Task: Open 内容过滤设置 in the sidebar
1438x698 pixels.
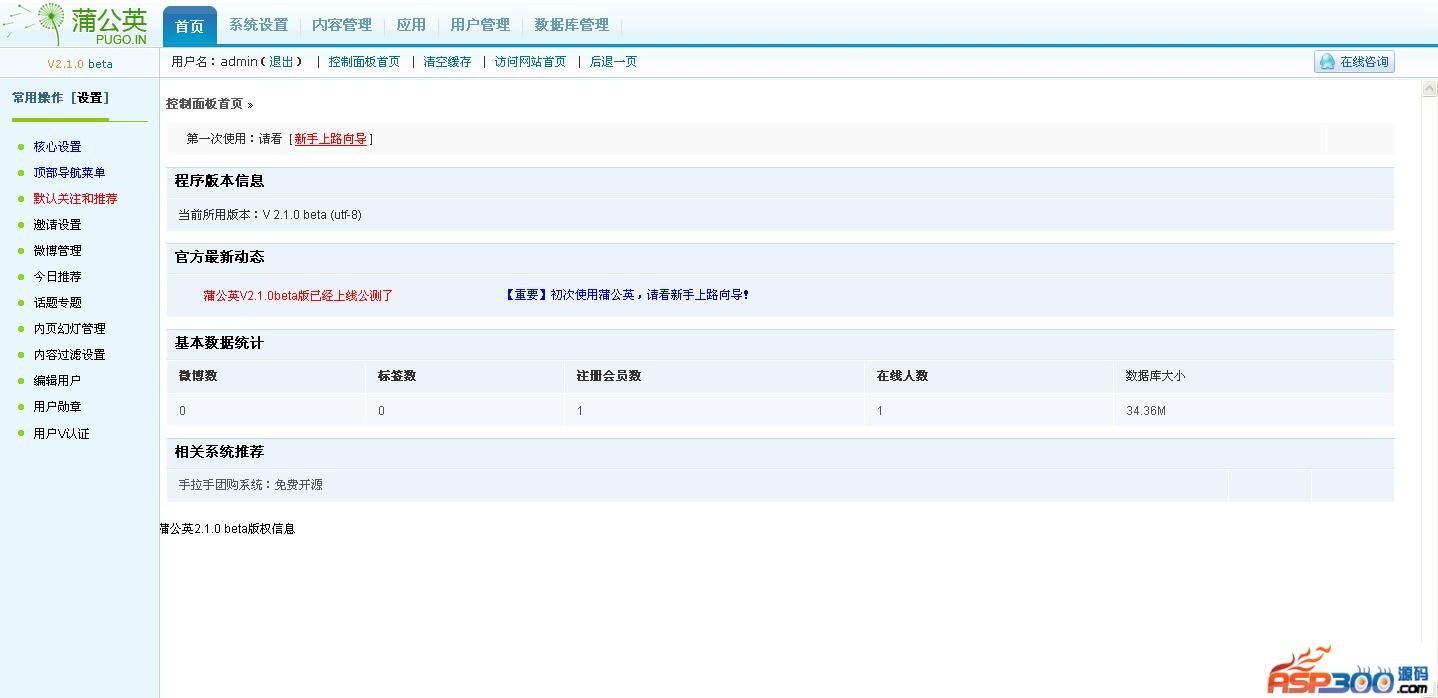Action: pyautogui.click(x=69, y=355)
